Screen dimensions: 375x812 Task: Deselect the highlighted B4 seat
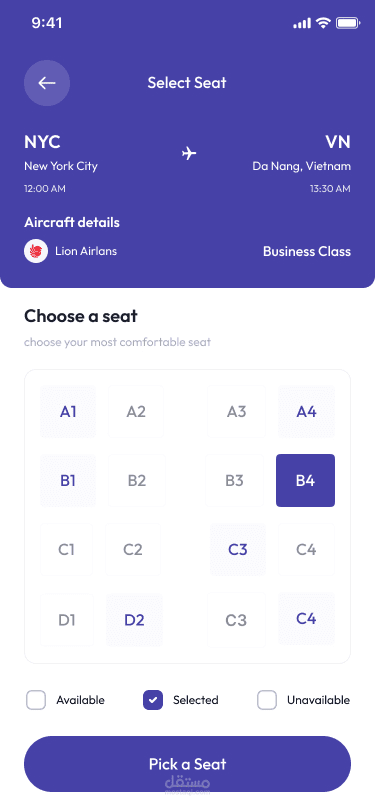coord(305,481)
